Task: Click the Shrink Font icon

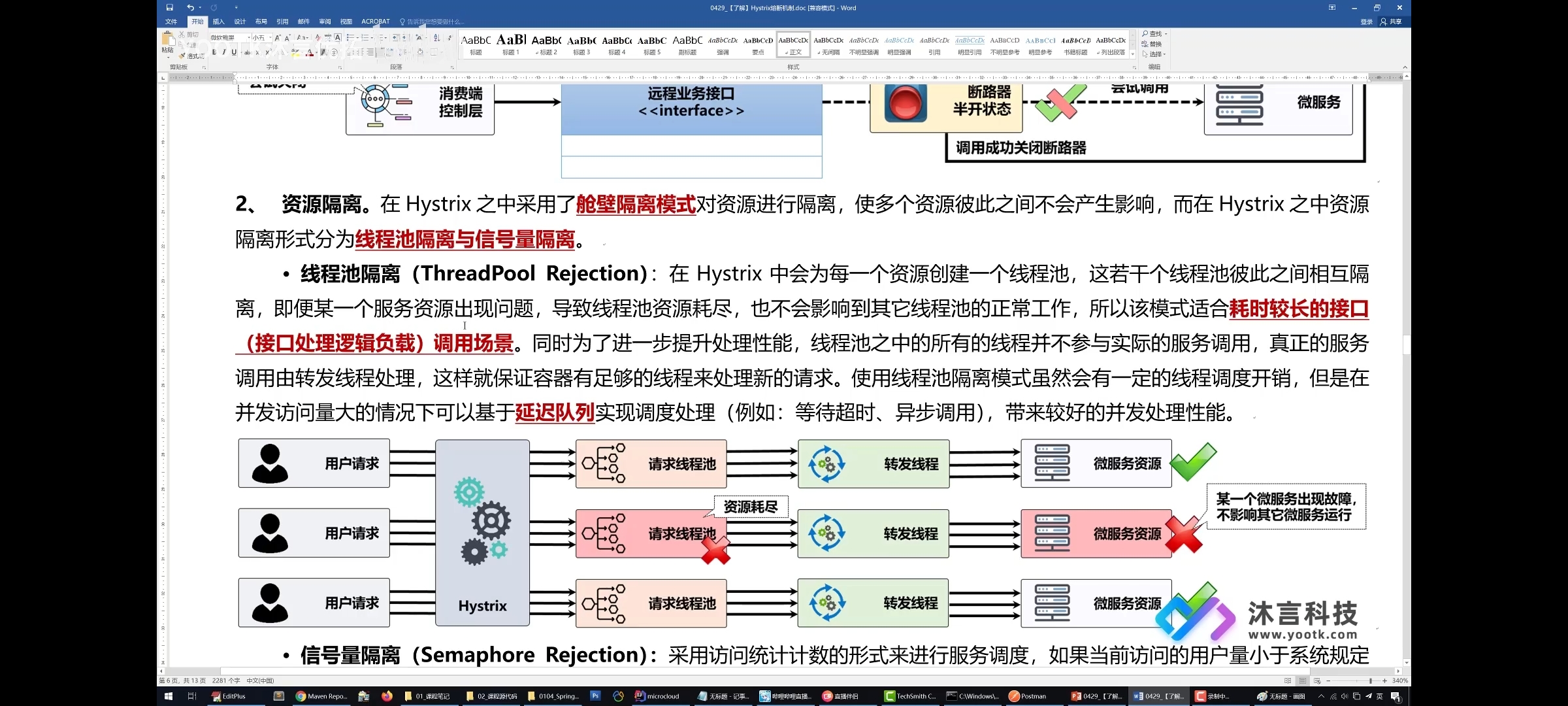Action: pyautogui.click(x=287, y=38)
